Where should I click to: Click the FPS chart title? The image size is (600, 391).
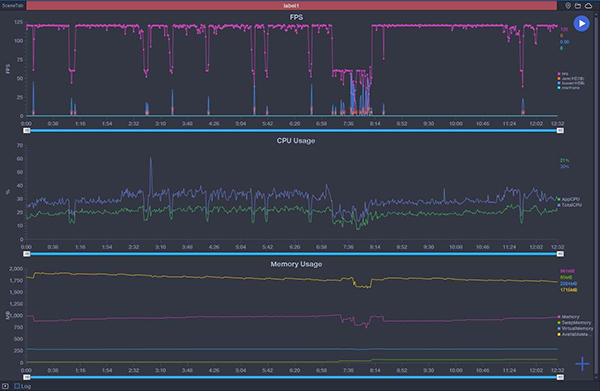point(296,17)
